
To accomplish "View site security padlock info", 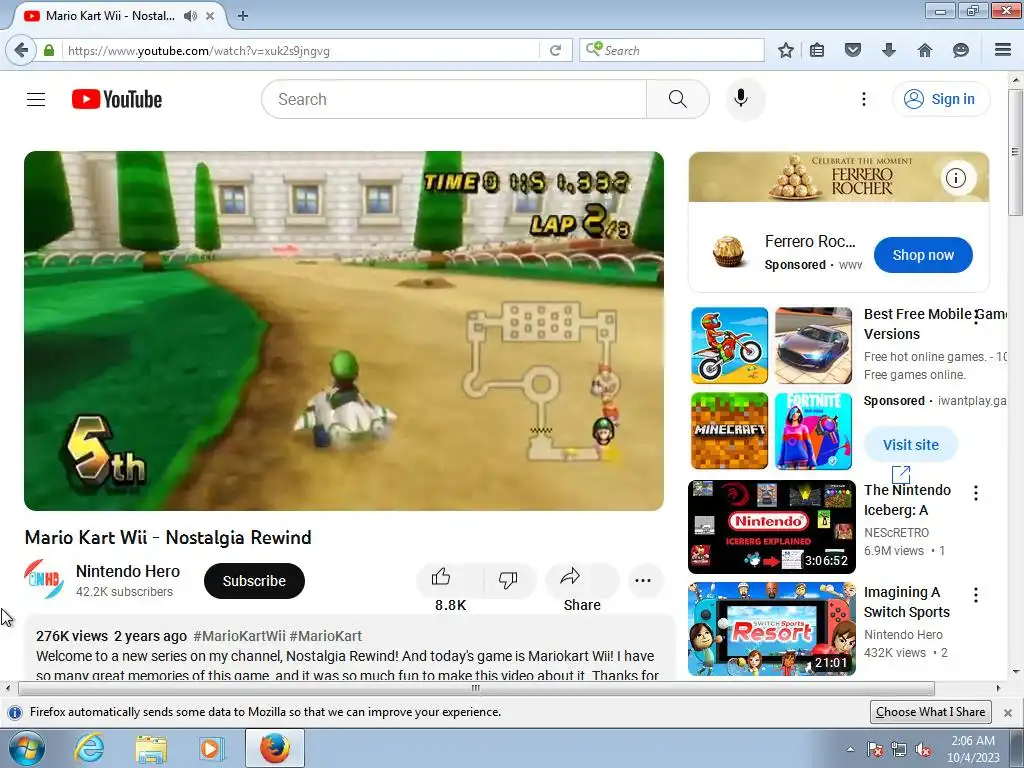I will (49, 50).
